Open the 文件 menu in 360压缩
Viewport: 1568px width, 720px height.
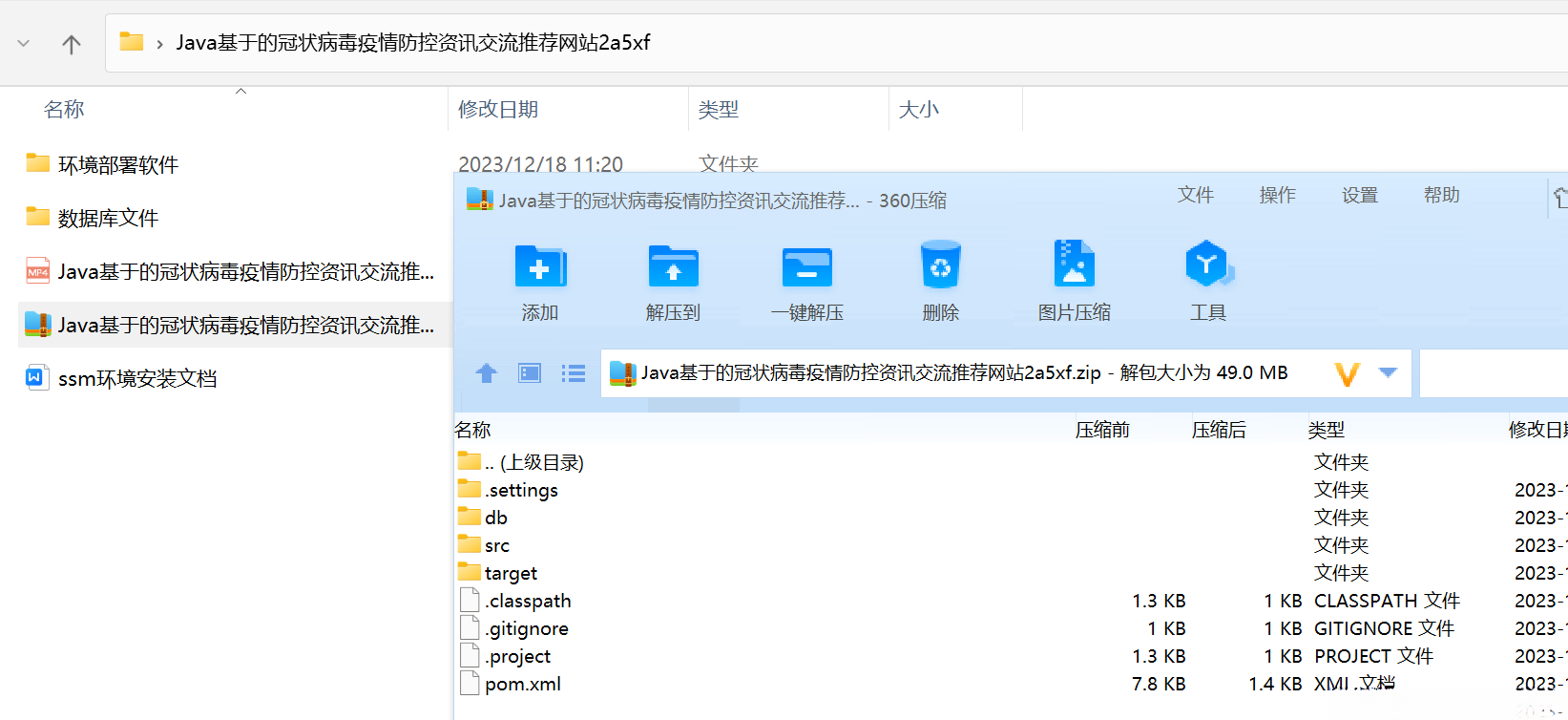pos(1196,195)
